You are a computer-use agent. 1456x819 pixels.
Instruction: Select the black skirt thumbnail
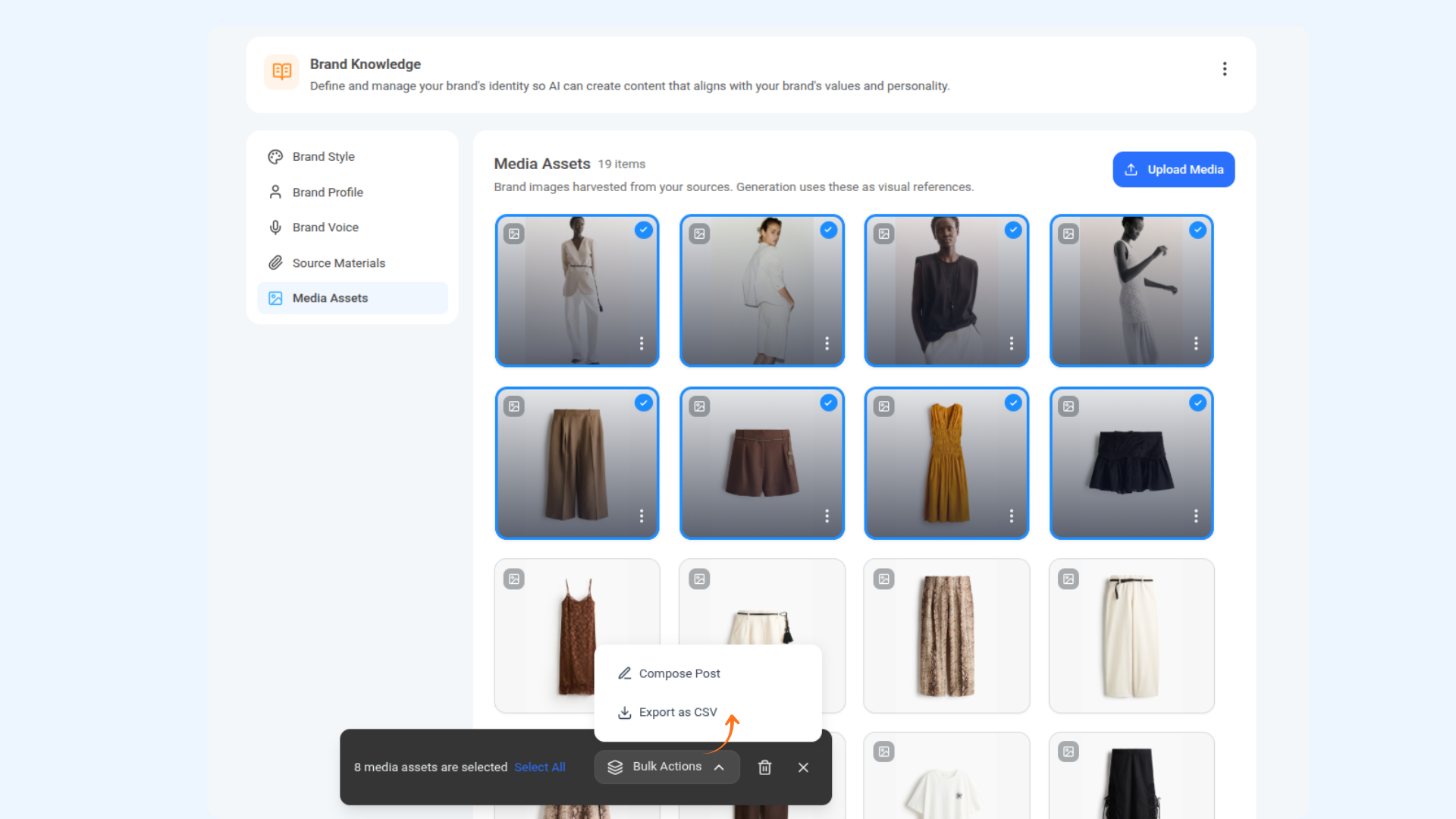coord(1131,775)
